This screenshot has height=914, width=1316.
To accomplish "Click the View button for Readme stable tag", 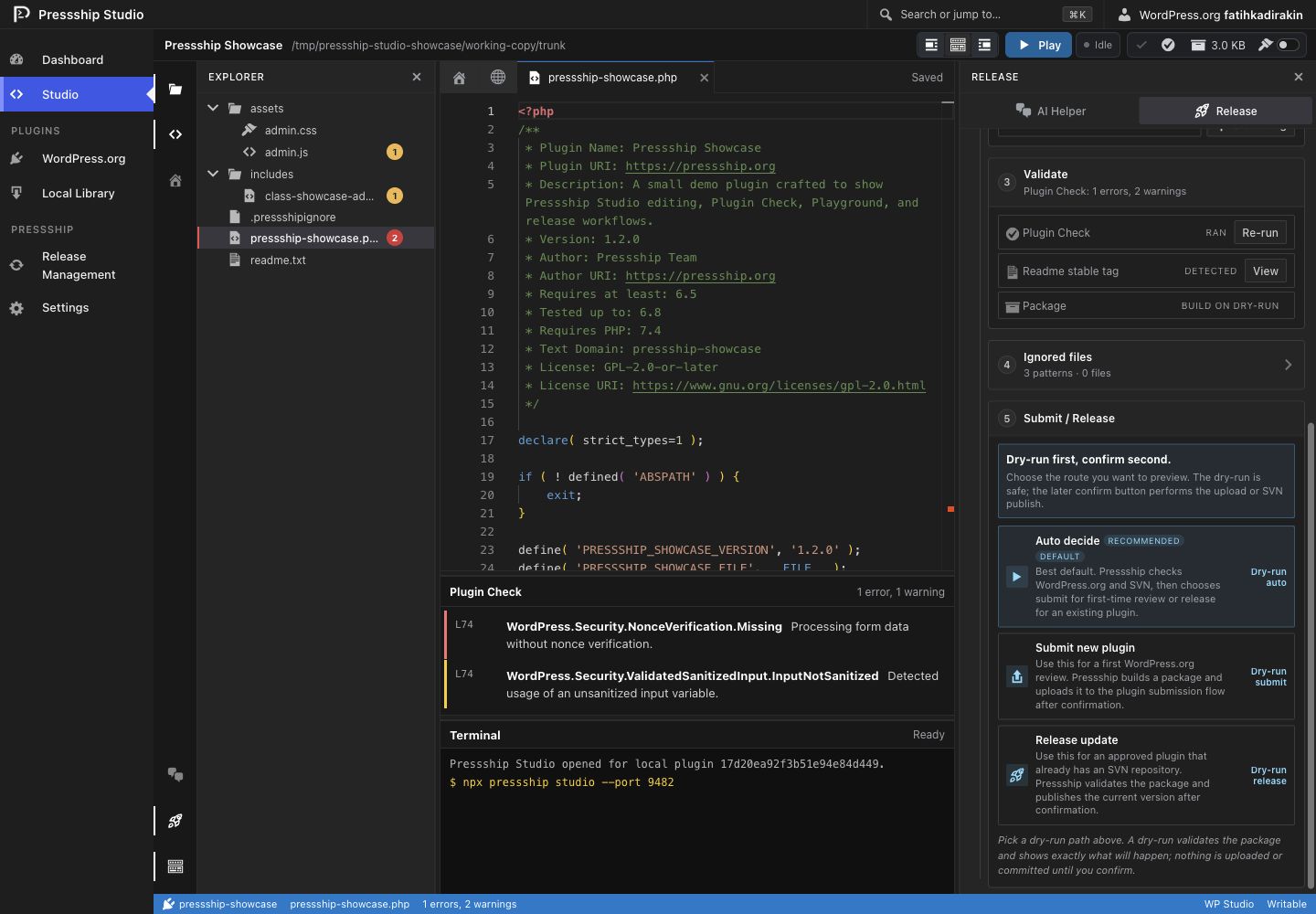I will (1265, 271).
